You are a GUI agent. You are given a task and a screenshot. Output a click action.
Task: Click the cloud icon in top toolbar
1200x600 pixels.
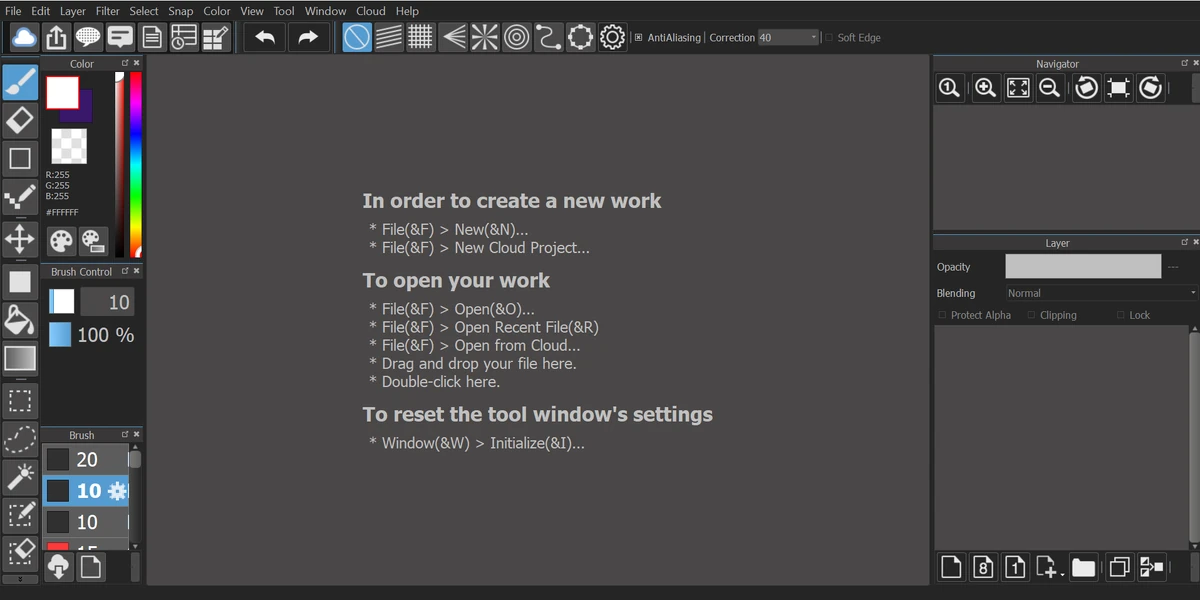[24, 38]
